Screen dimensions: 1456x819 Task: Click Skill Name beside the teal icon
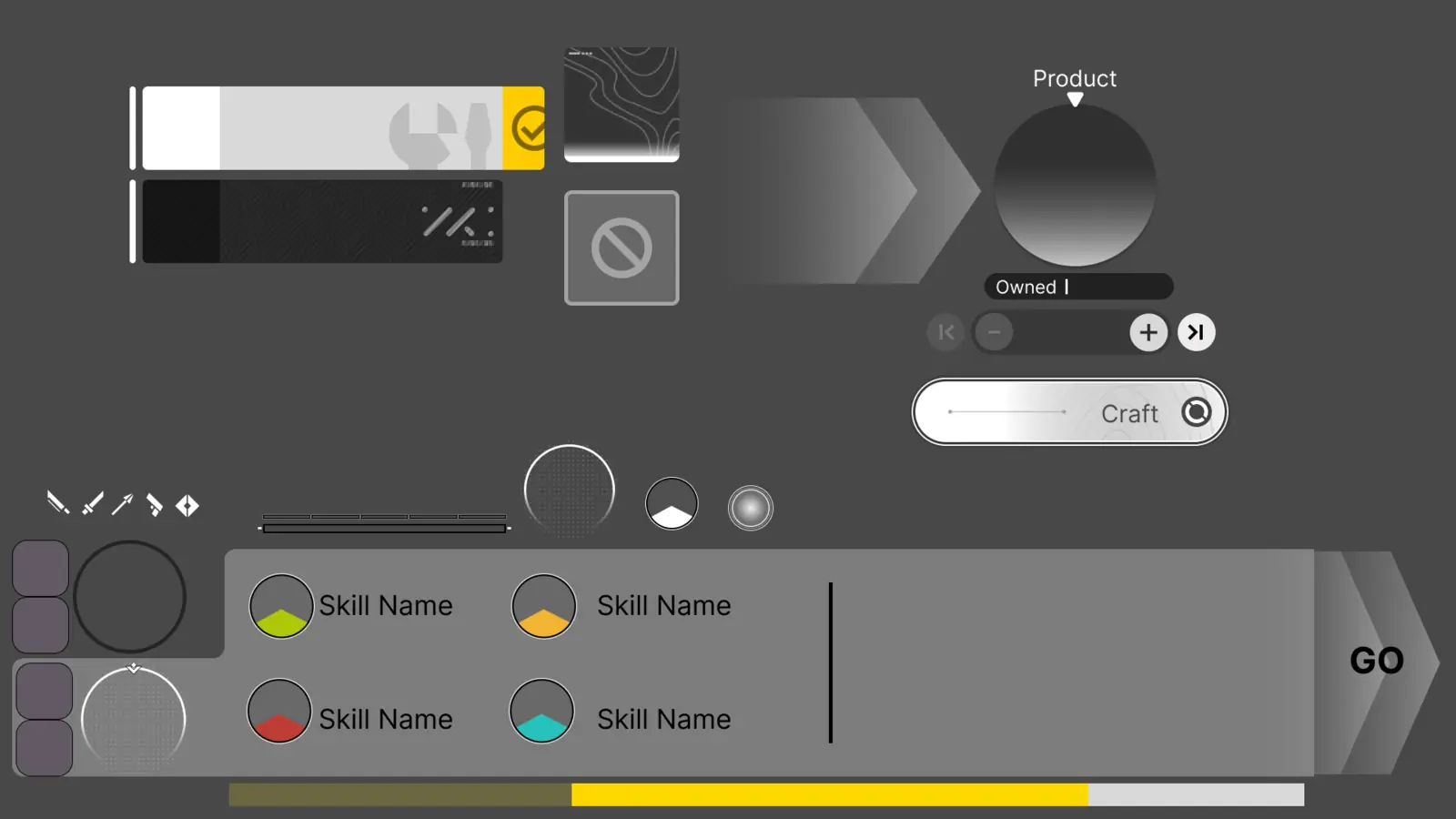coord(663,719)
